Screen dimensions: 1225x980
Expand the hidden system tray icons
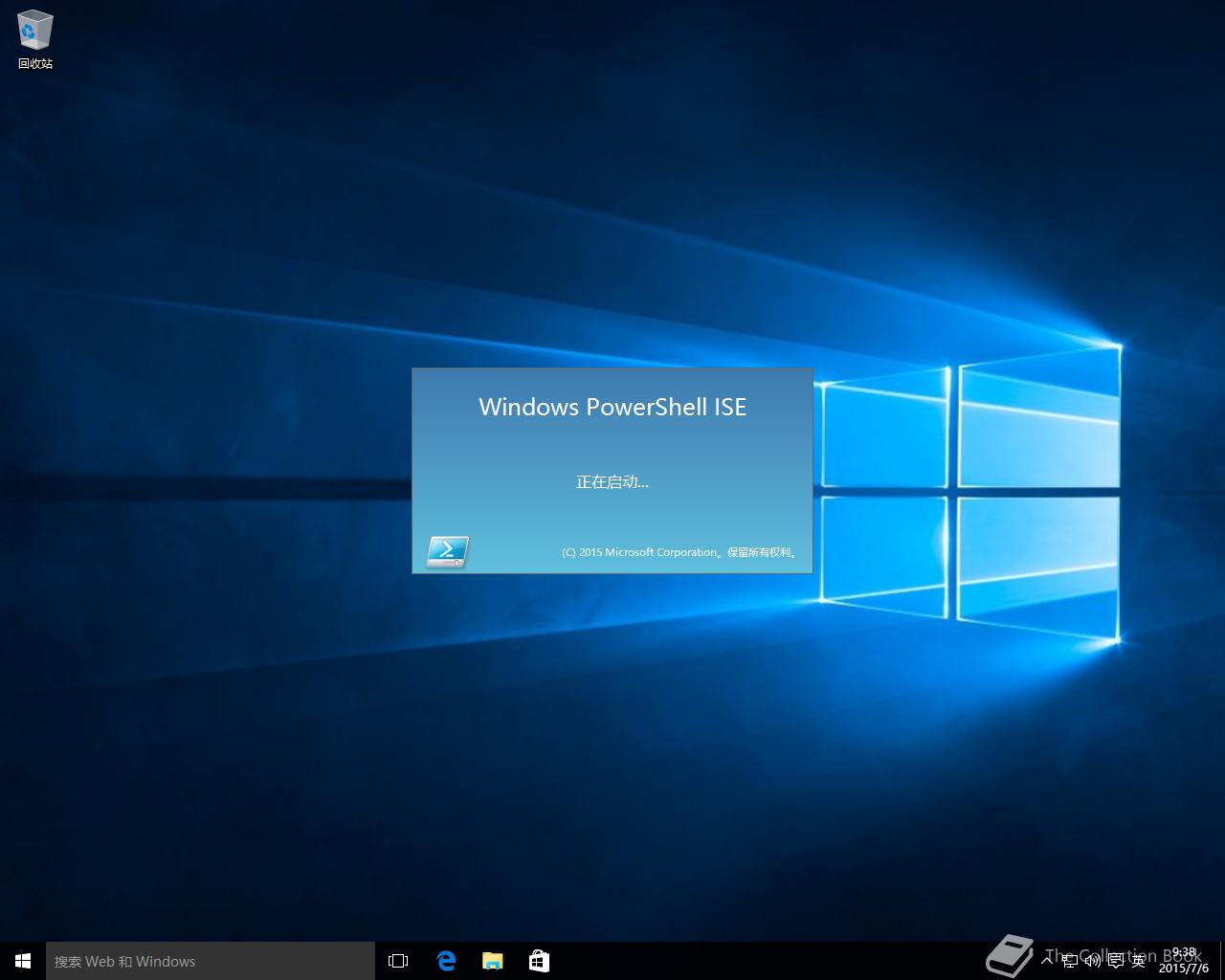point(1047,960)
